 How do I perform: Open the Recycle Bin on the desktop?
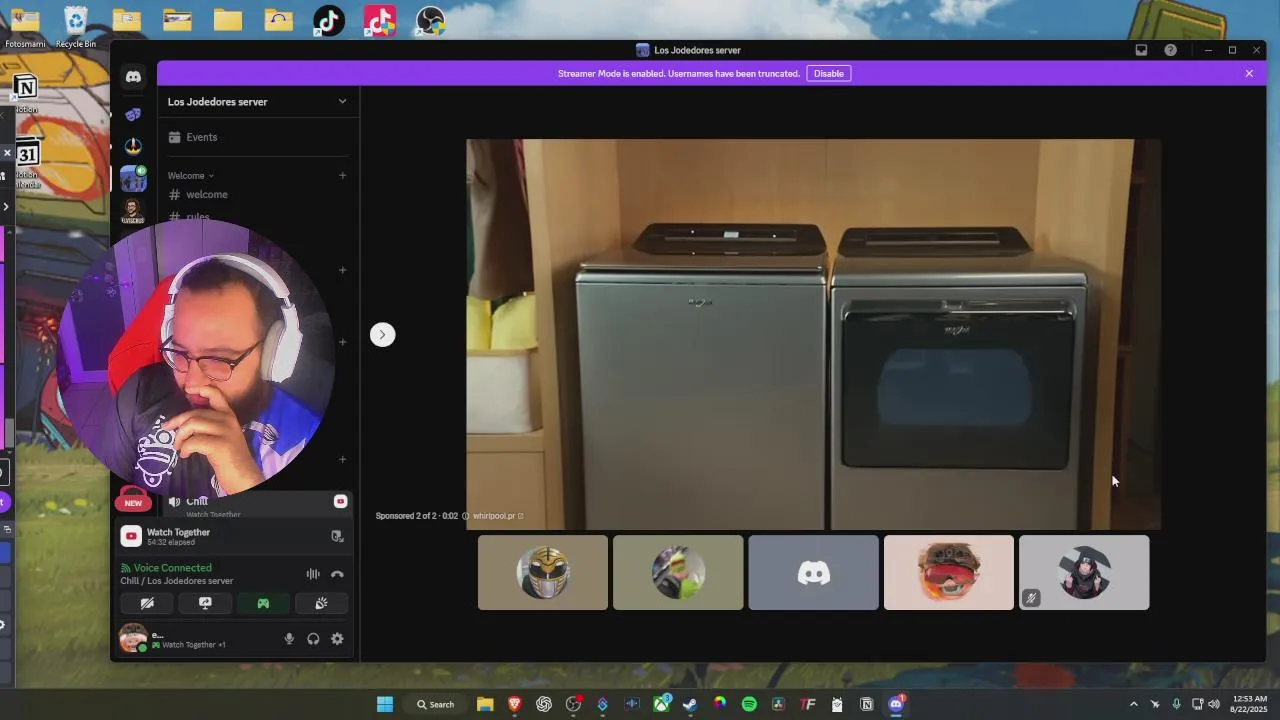[76, 26]
